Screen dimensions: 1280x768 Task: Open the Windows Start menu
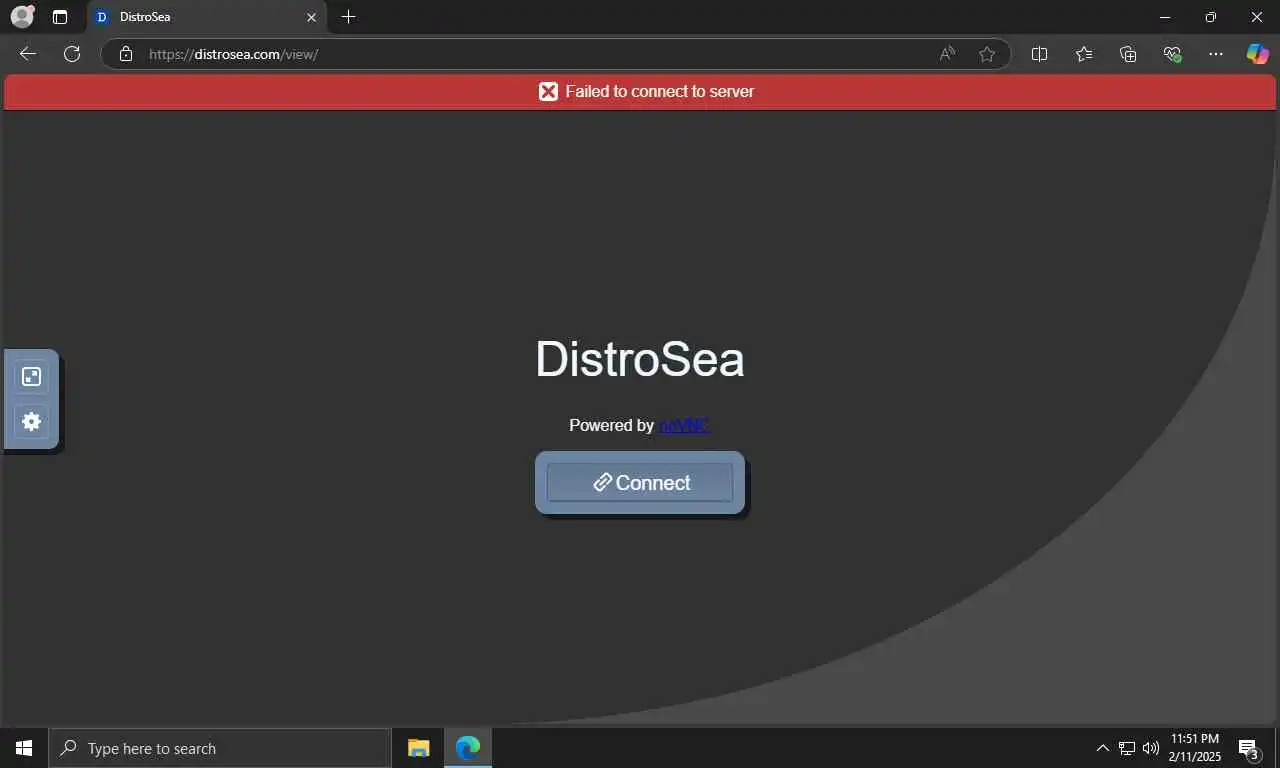point(24,748)
